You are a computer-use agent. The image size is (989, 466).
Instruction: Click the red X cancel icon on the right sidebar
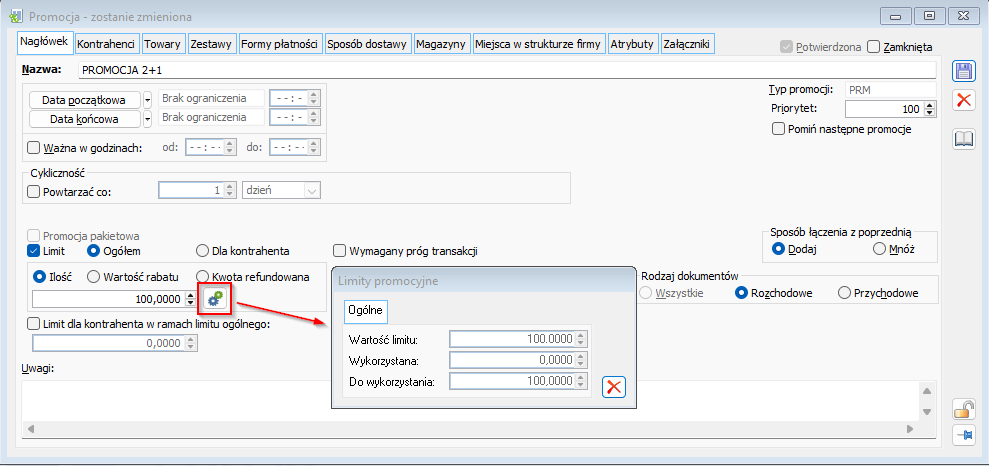(963, 100)
